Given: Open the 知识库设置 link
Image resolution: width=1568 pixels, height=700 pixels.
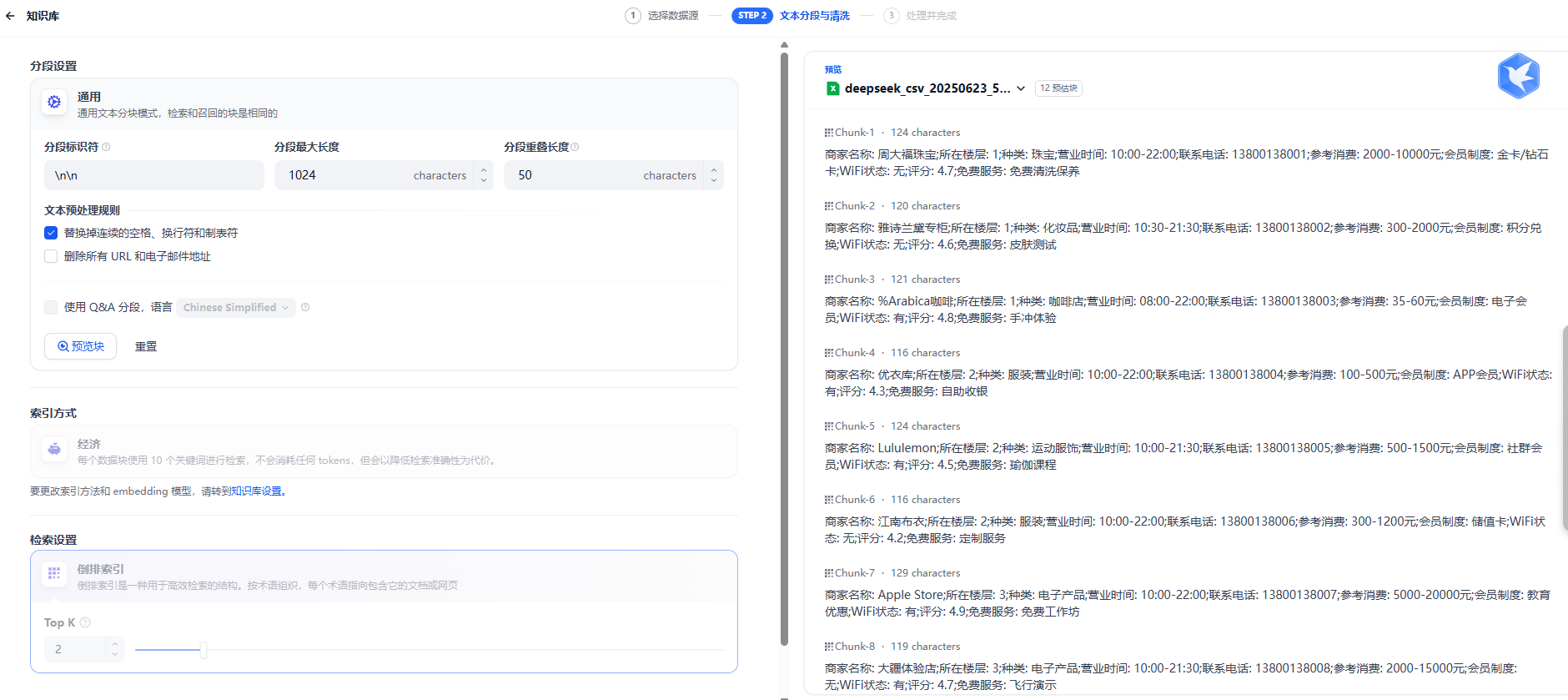Looking at the screenshot, I should click(256, 491).
